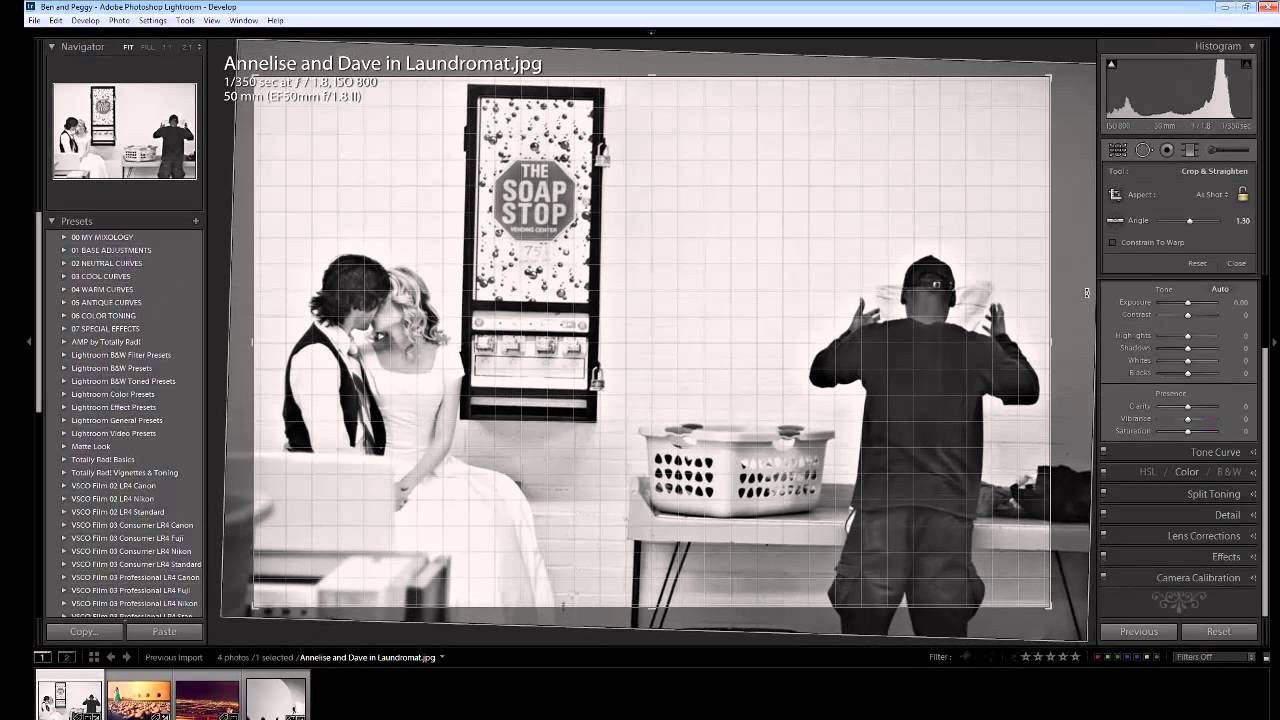Collapse the Presets panel triangle
The image size is (1280, 720).
(52, 221)
